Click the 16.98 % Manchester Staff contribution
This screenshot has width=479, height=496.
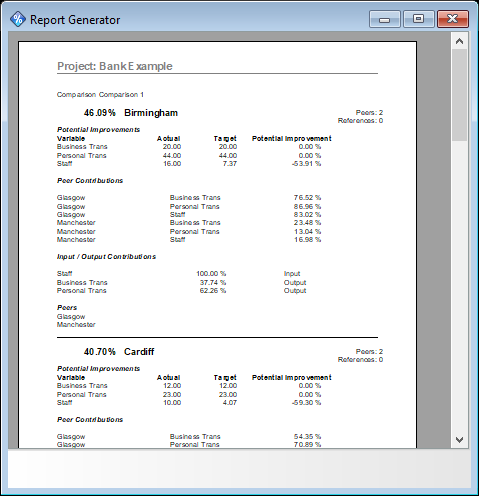click(x=307, y=240)
